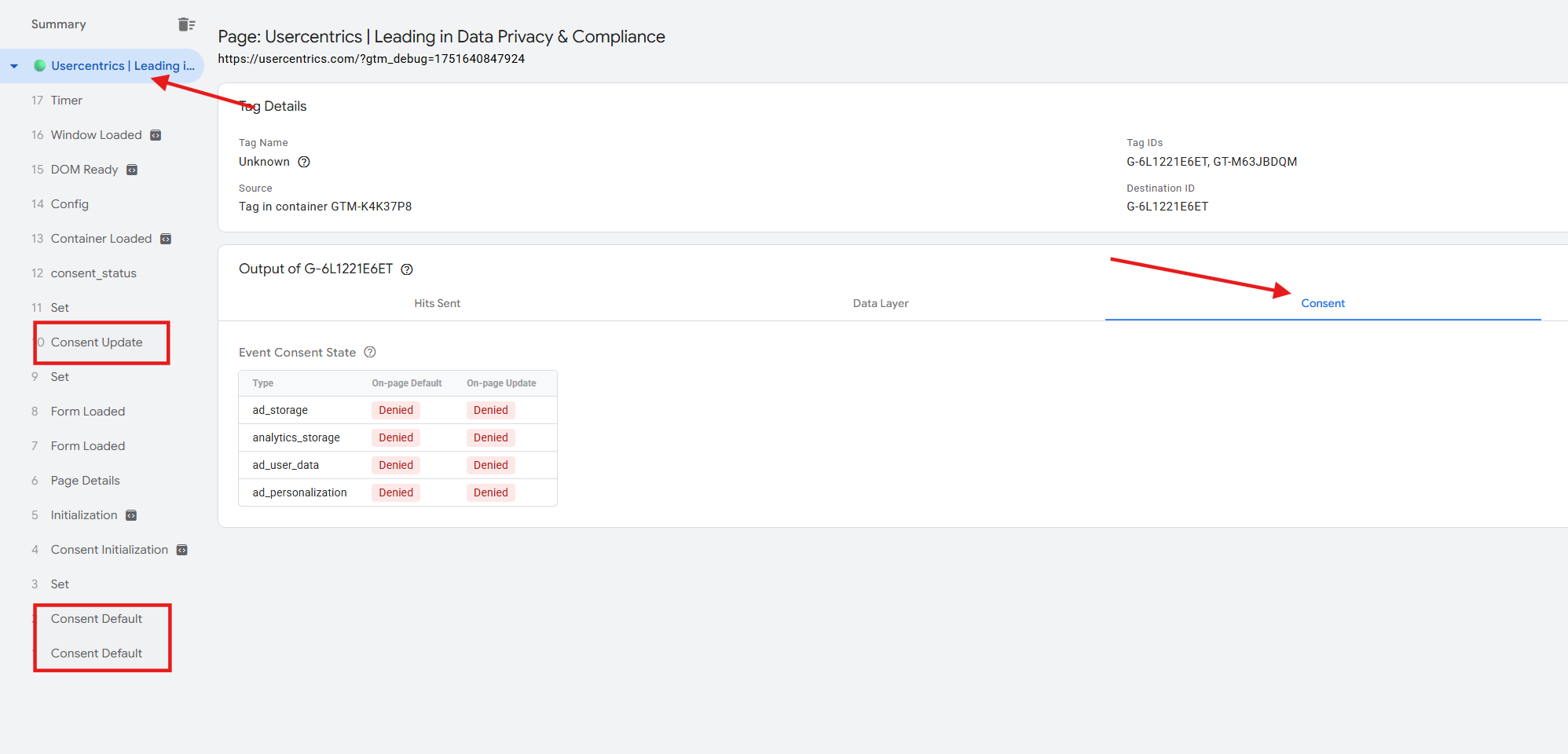Click the API icon beside DOM Ready
The width and height of the screenshot is (1568, 754).
point(132,170)
